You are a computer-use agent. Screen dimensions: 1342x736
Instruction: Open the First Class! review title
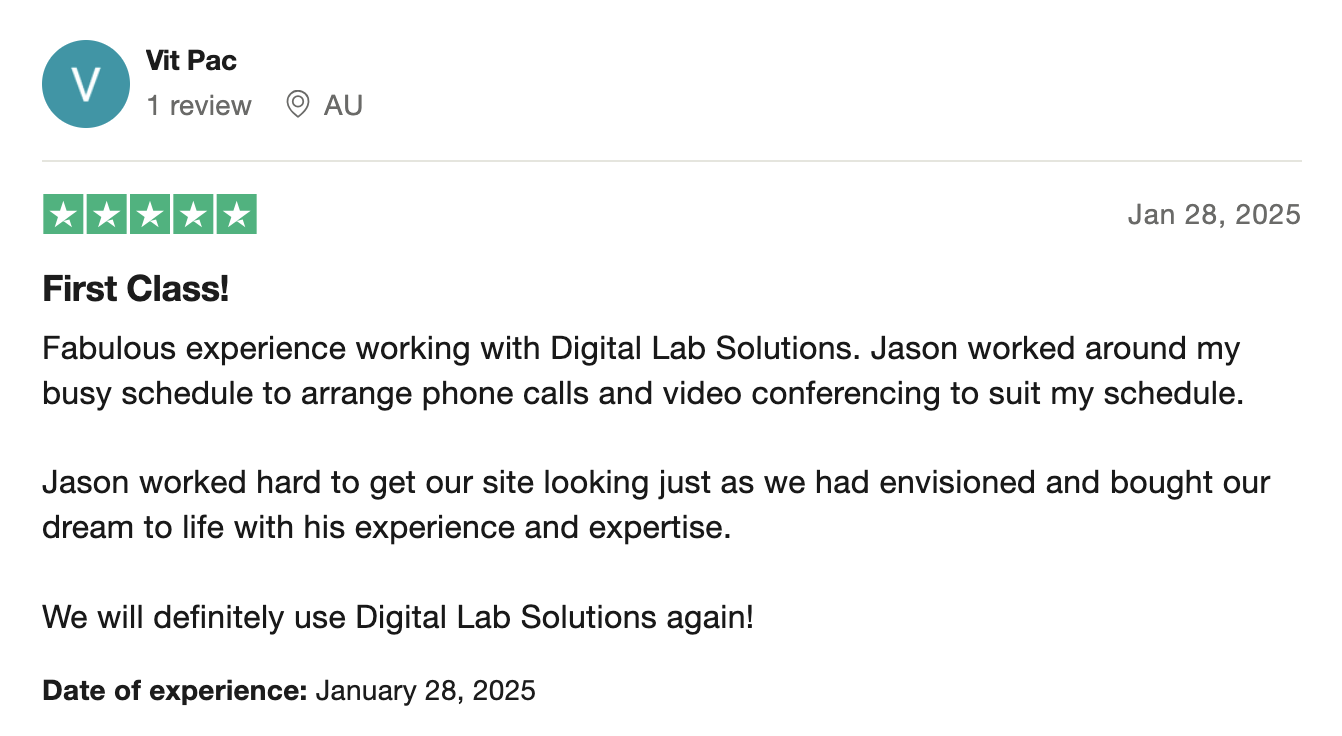[x=136, y=289]
